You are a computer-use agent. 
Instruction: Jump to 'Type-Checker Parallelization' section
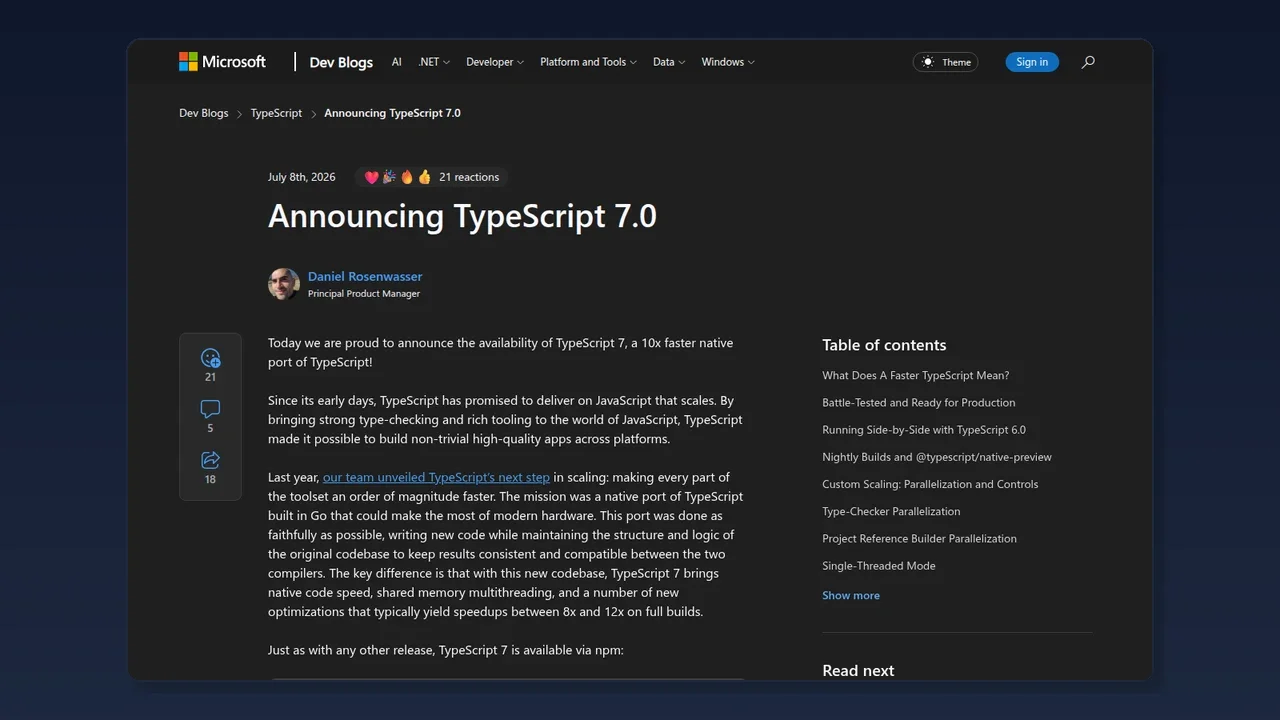[891, 511]
